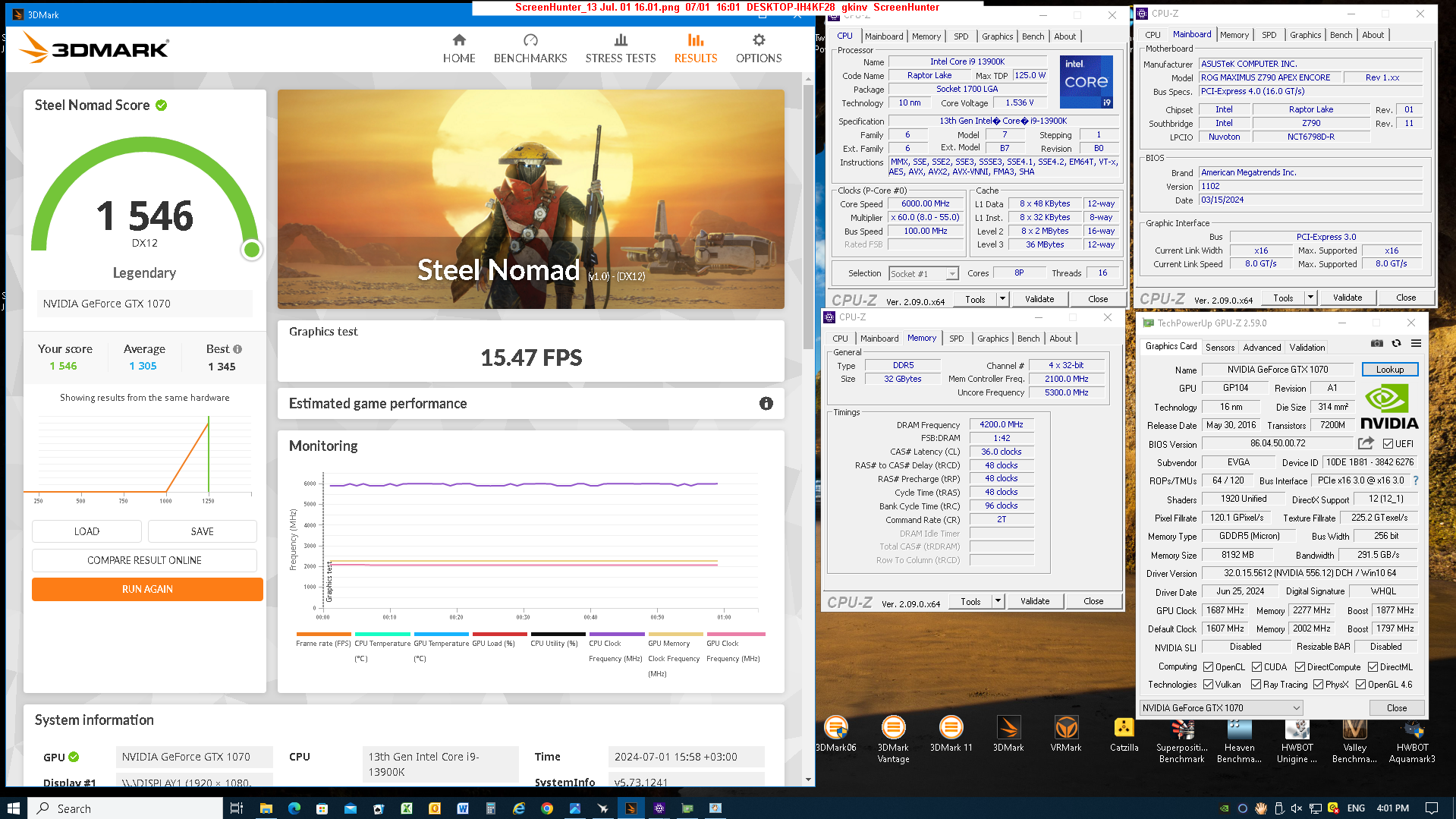Open the HWBOT Aquamark3 desktop shortcut

click(x=1412, y=739)
